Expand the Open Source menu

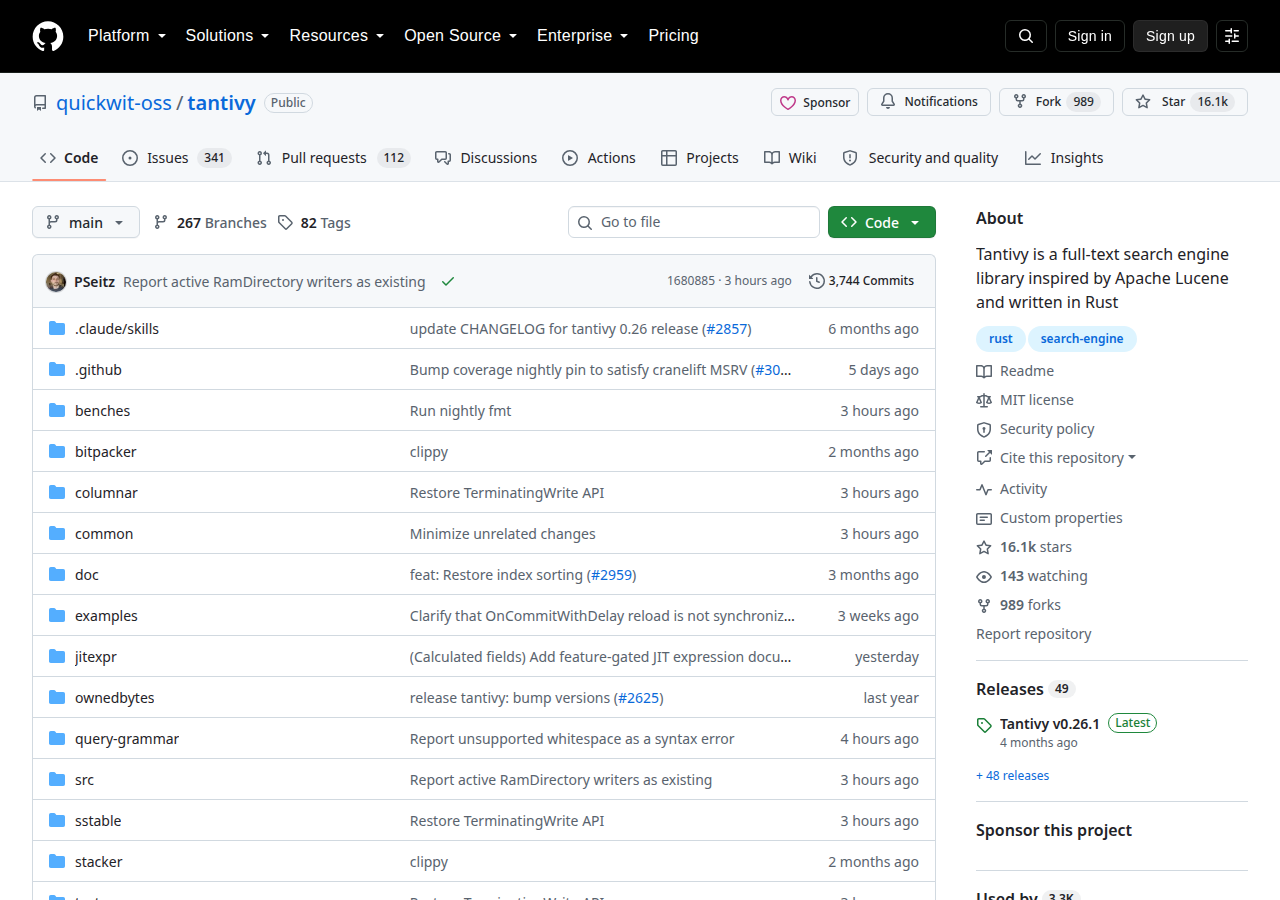coord(460,36)
